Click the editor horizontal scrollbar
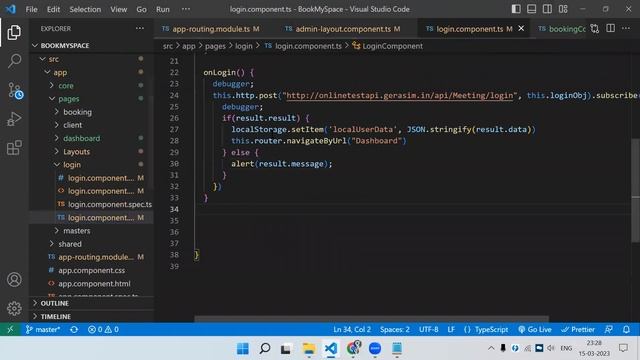The image size is (640, 360). coord(371,319)
